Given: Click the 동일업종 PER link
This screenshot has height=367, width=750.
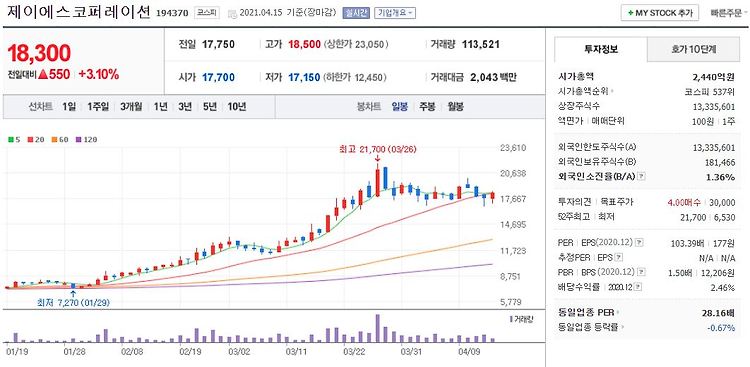Looking at the screenshot, I should pyautogui.click(x=586, y=312).
